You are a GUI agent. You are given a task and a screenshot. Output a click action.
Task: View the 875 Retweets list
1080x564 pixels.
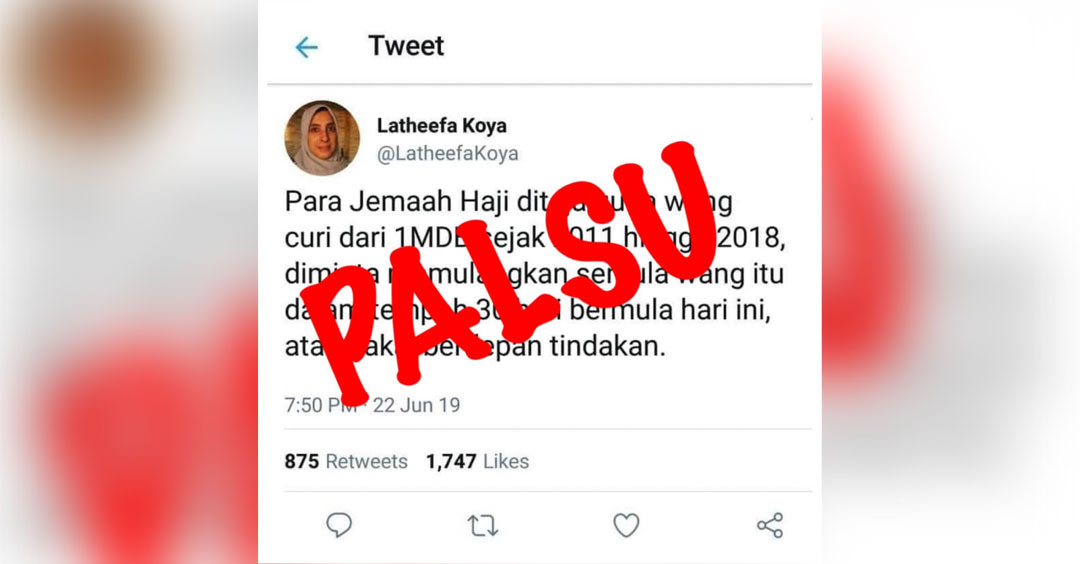tap(346, 461)
